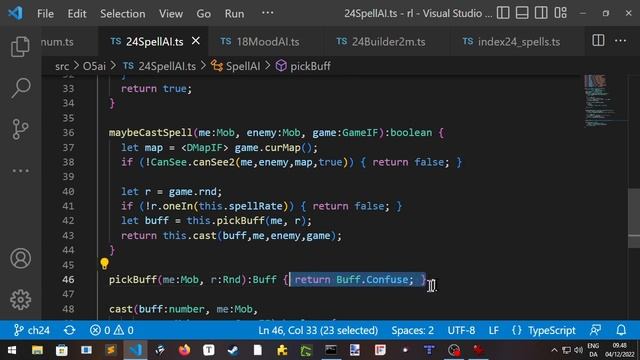640x360 pixels.
Task: Open Customize Layout button
Action: click(560, 13)
